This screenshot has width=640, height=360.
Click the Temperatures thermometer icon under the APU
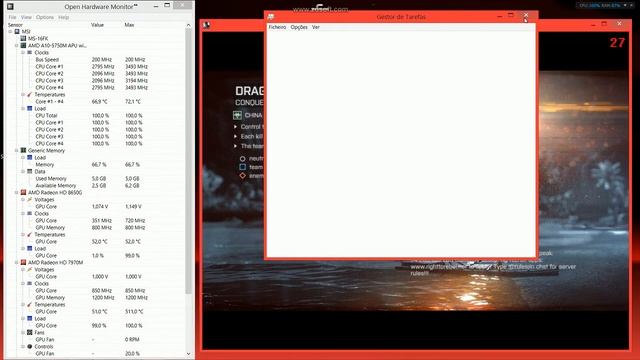point(29,94)
